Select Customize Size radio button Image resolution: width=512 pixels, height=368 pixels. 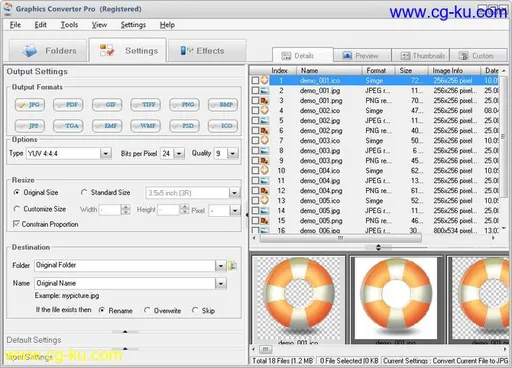point(16,209)
